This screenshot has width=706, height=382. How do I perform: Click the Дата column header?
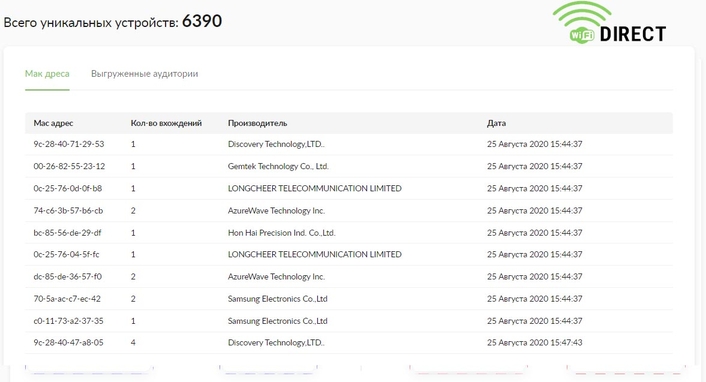(496, 123)
